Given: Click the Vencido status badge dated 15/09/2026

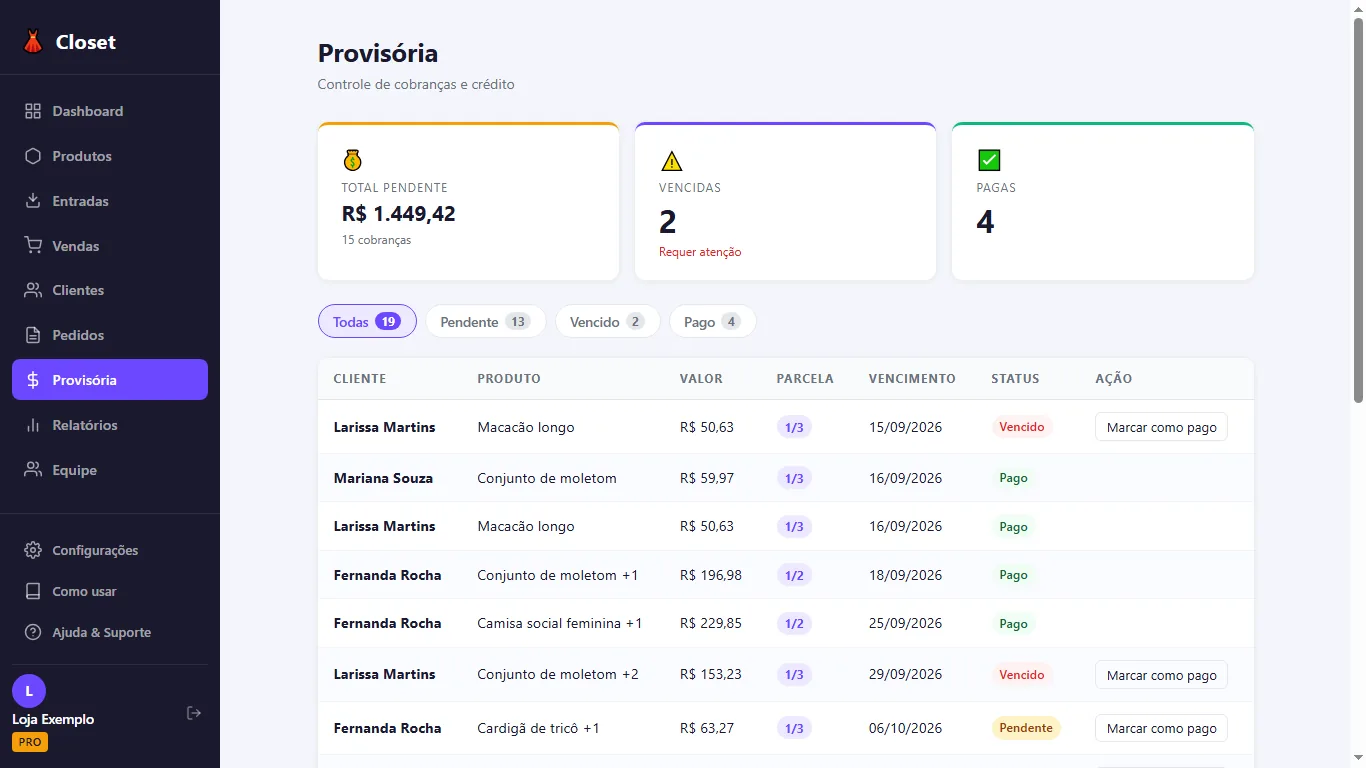Looking at the screenshot, I should tap(1022, 427).
